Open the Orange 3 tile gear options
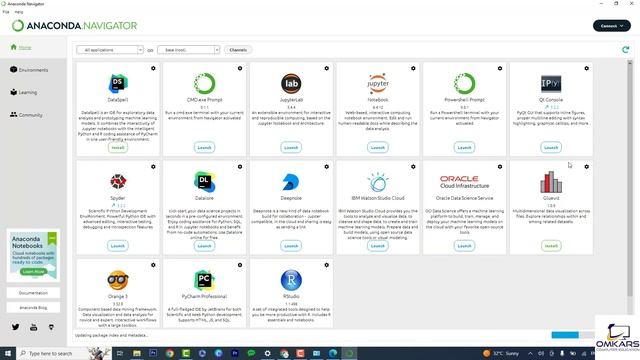640x360 pixels. [153, 265]
